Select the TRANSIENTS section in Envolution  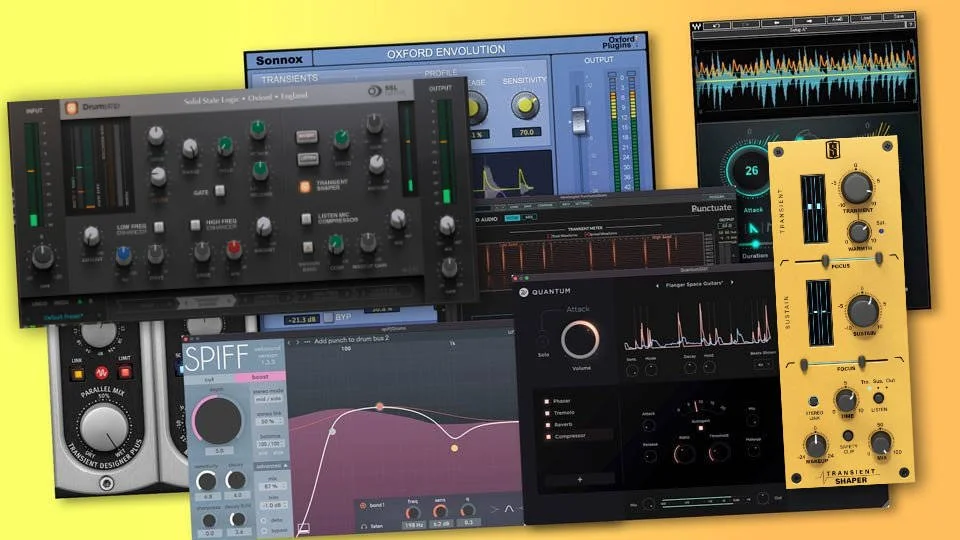290,78
